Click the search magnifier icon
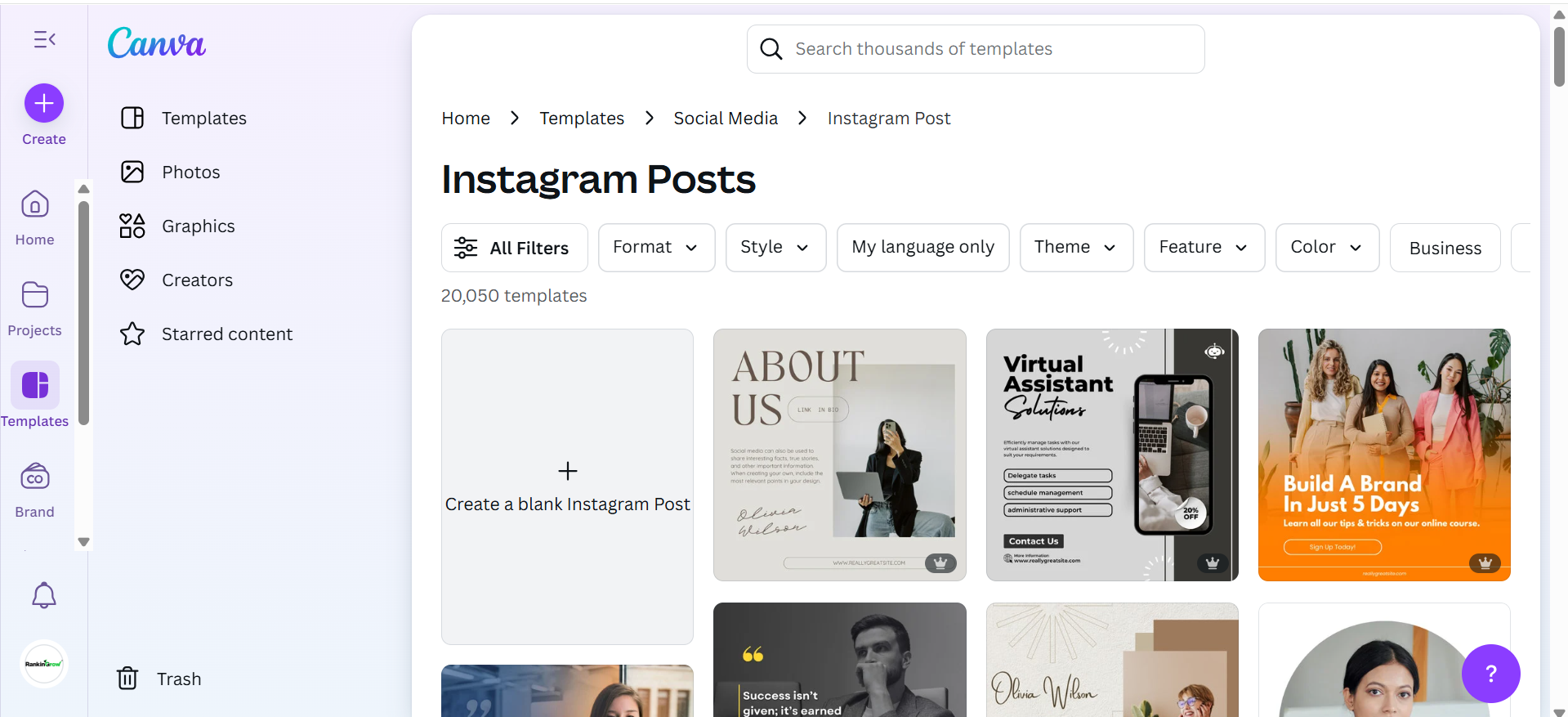Viewport: 1568px width, 717px height. tap(771, 49)
